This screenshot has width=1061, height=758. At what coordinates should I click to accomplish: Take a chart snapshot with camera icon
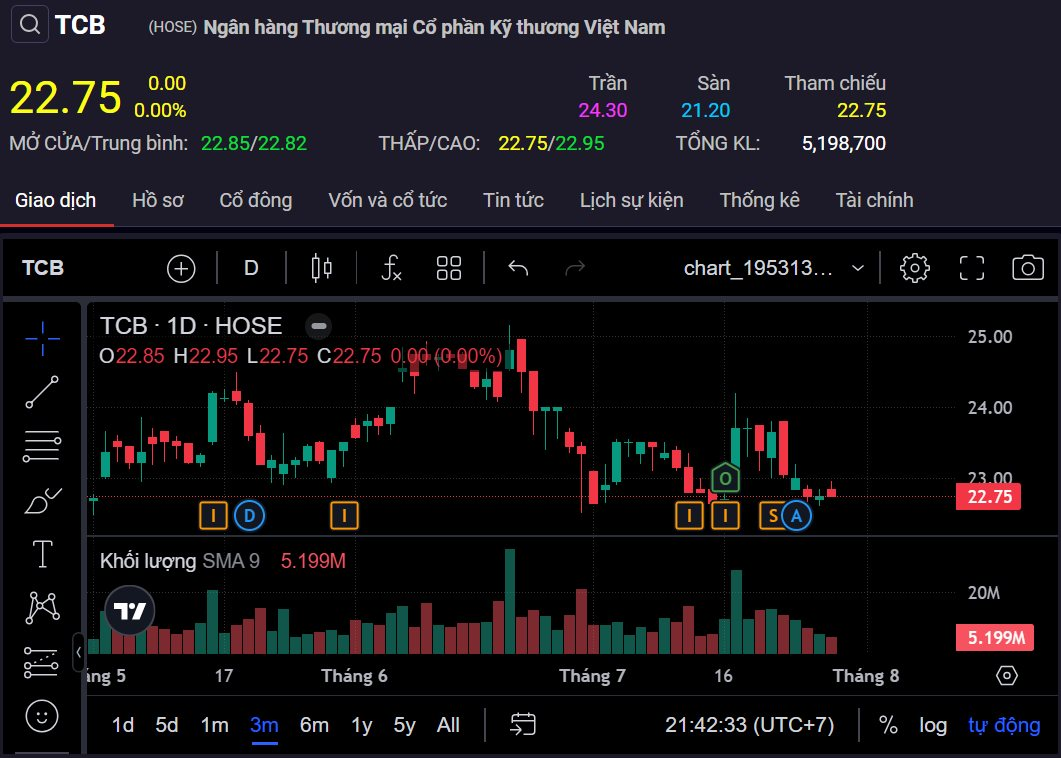[x=1028, y=268]
